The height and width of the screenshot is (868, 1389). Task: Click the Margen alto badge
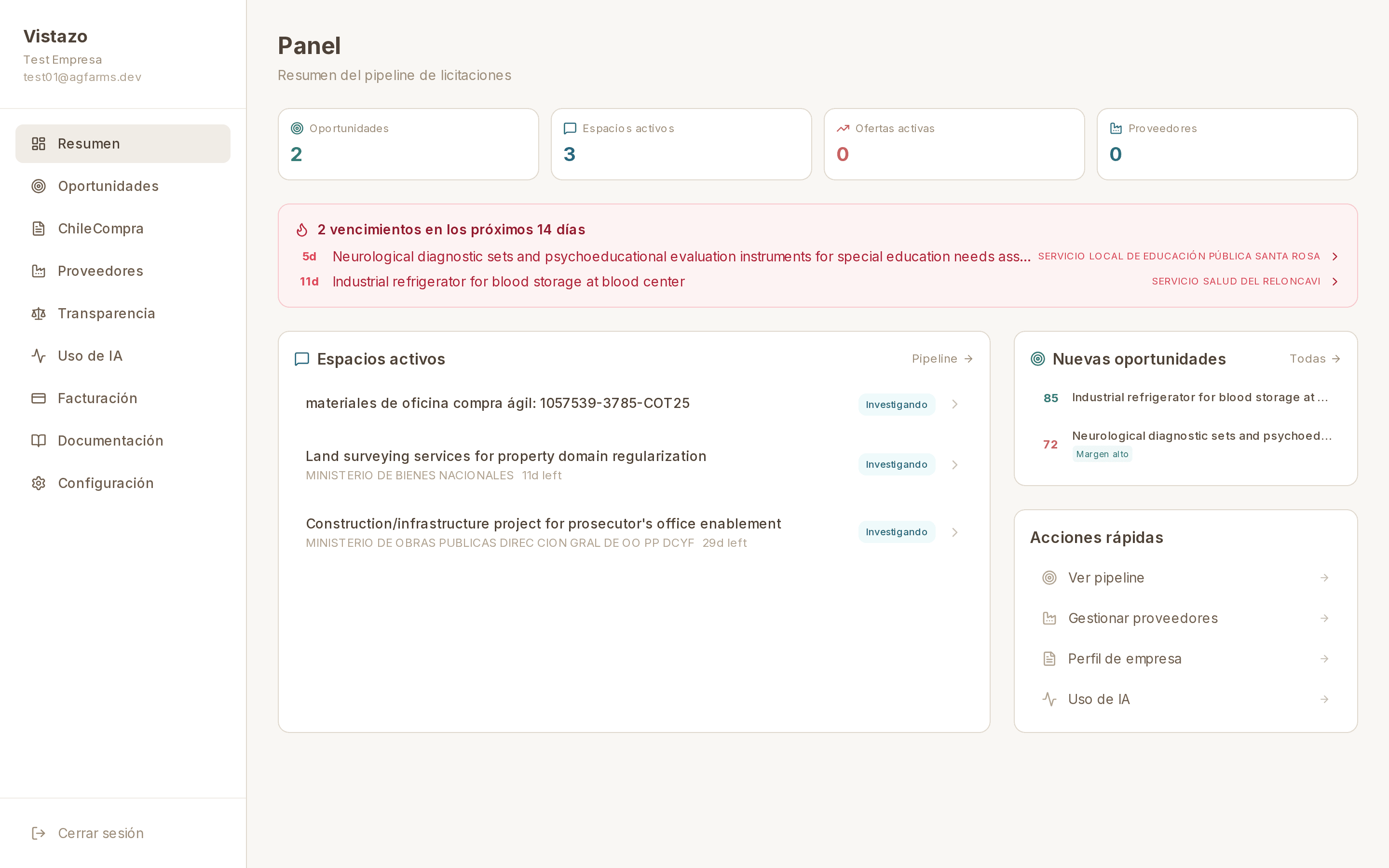tap(1102, 453)
